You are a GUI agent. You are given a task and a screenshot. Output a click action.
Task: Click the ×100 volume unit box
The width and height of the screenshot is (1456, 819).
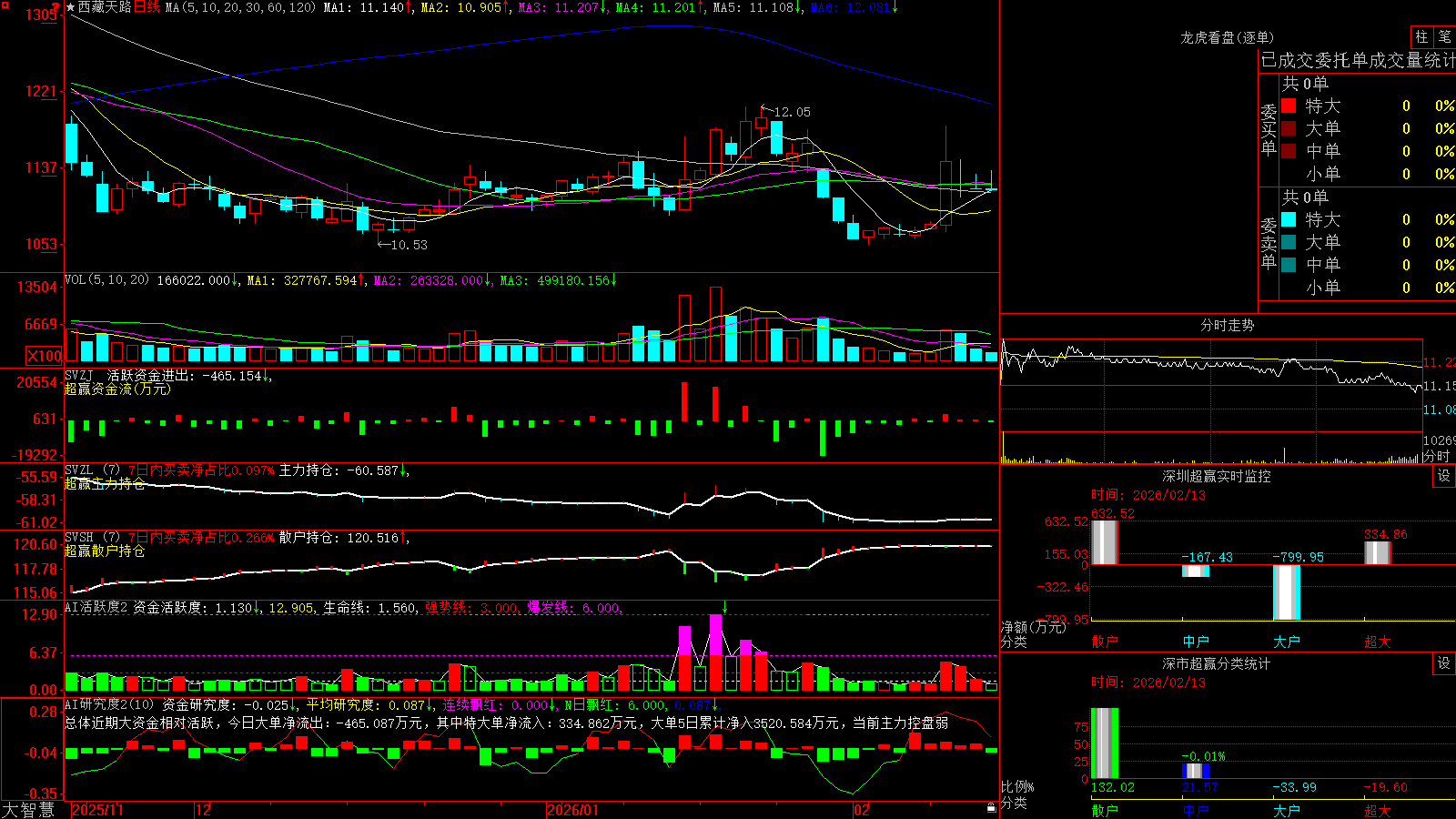(x=45, y=356)
